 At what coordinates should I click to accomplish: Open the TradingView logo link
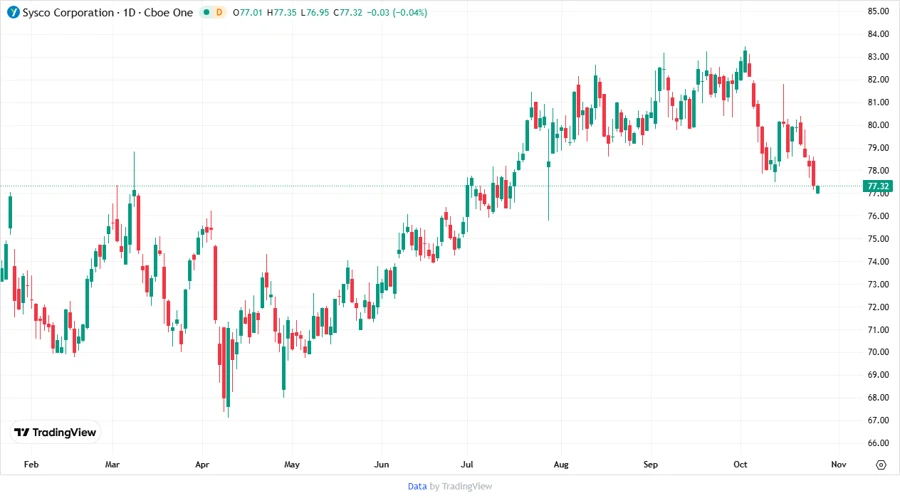(x=56, y=432)
